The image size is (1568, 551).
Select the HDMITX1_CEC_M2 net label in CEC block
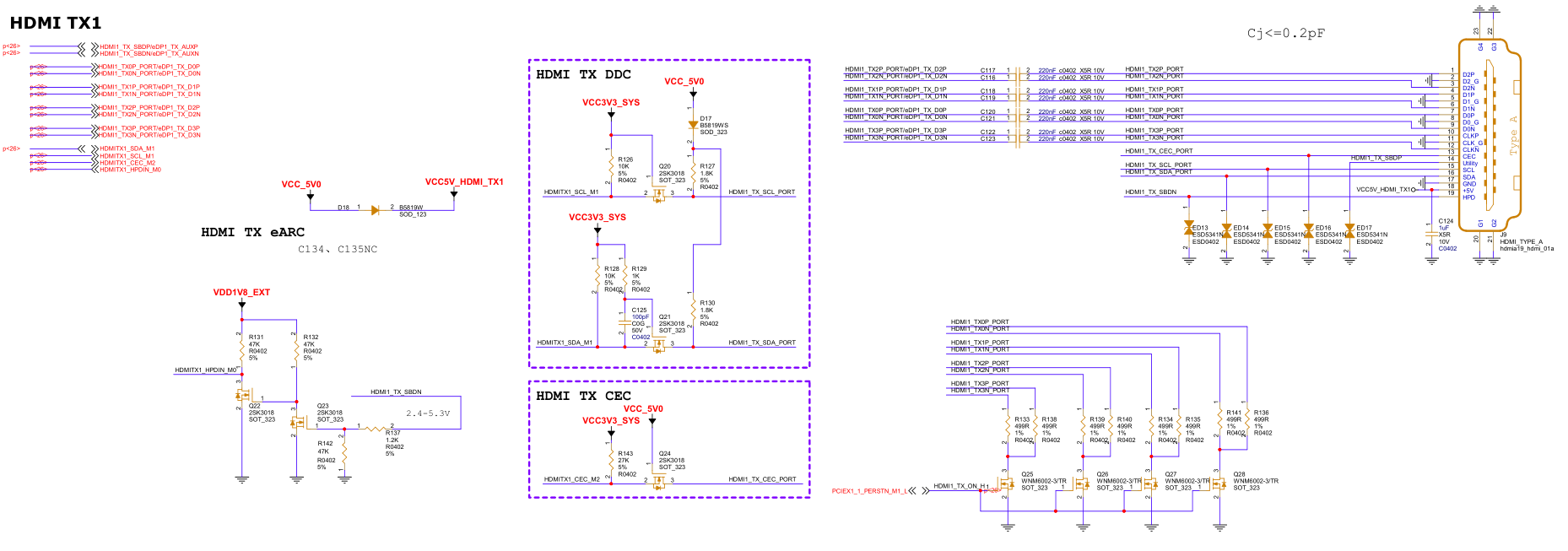tap(572, 479)
